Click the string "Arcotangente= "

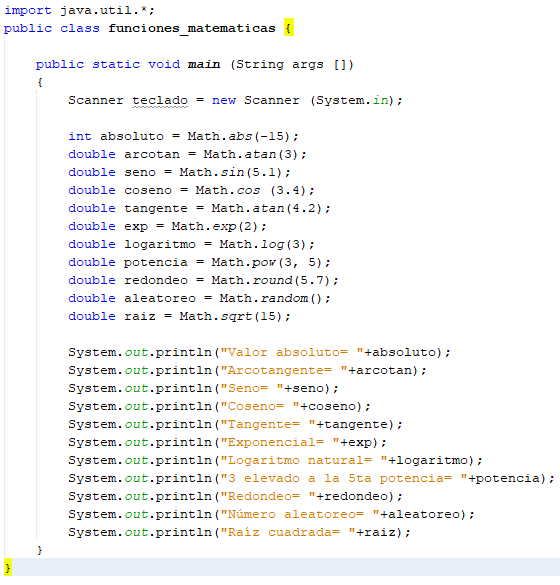(x=284, y=370)
